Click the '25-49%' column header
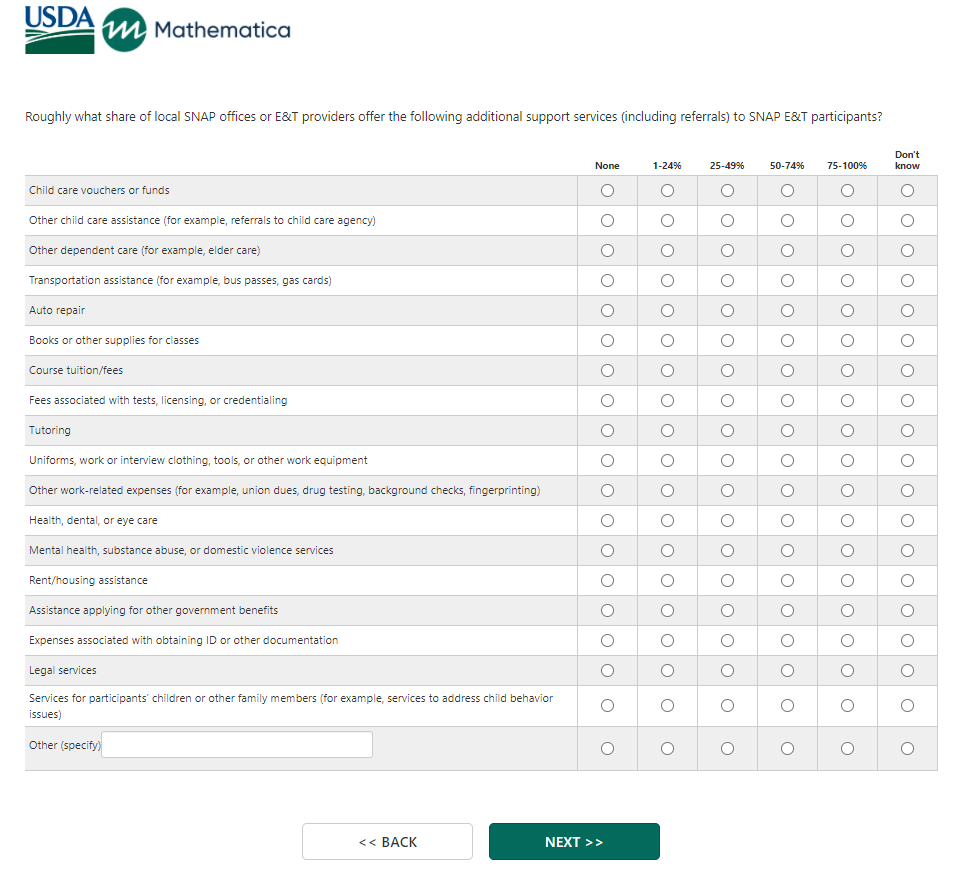The height and width of the screenshot is (872, 966). 727,166
